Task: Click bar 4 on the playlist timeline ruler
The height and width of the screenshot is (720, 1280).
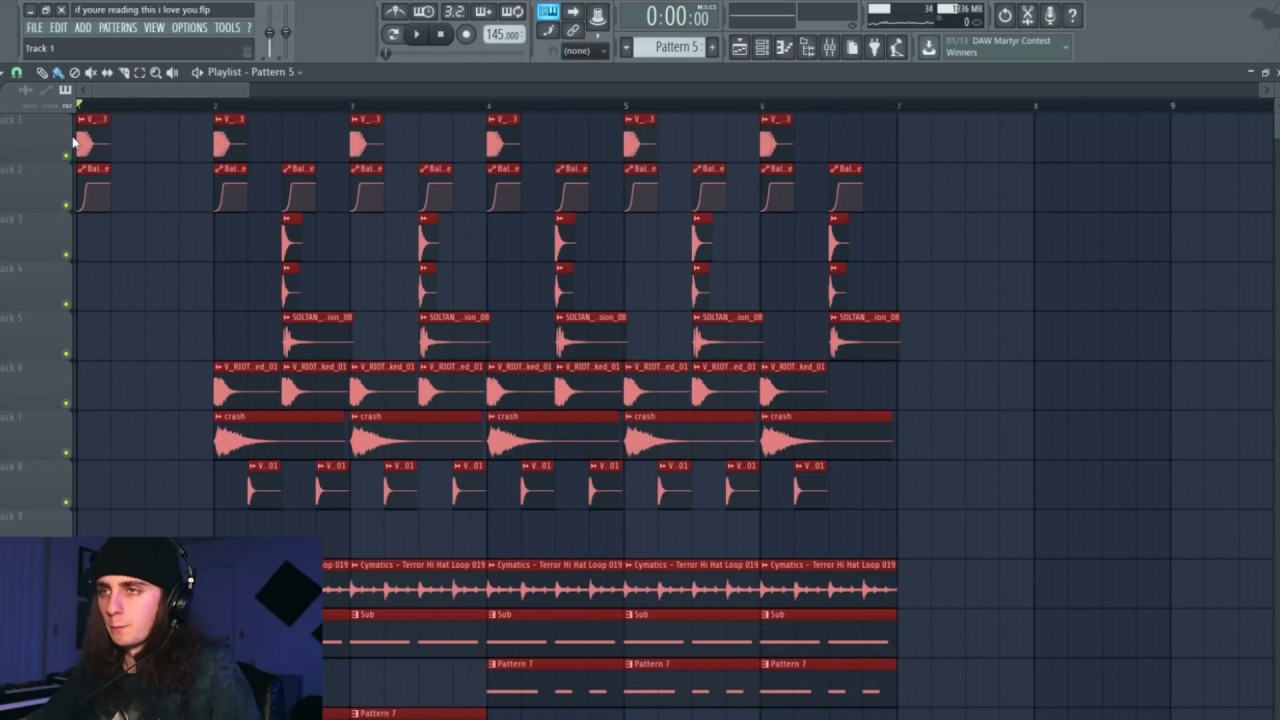Action: click(x=489, y=105)
